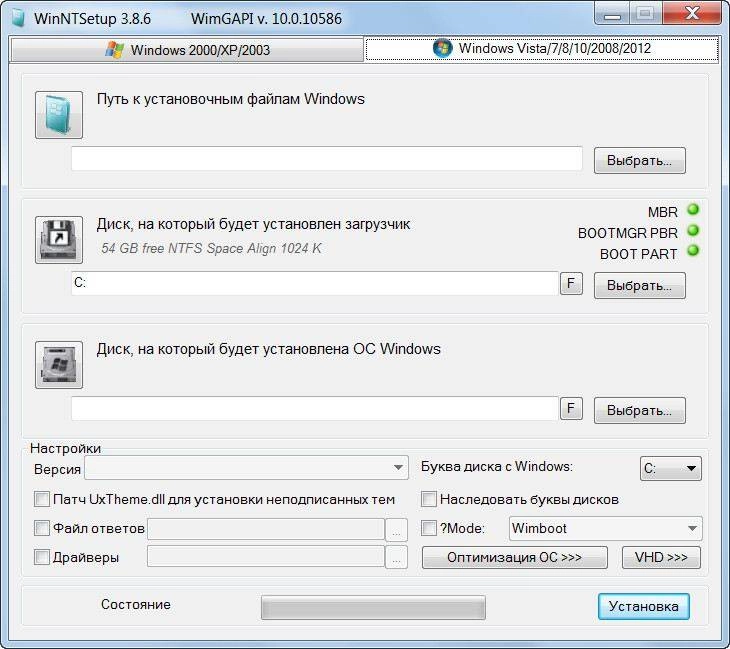
Task: Click Выбрать for Windows installation files path
Action: (x=640, y=161)
